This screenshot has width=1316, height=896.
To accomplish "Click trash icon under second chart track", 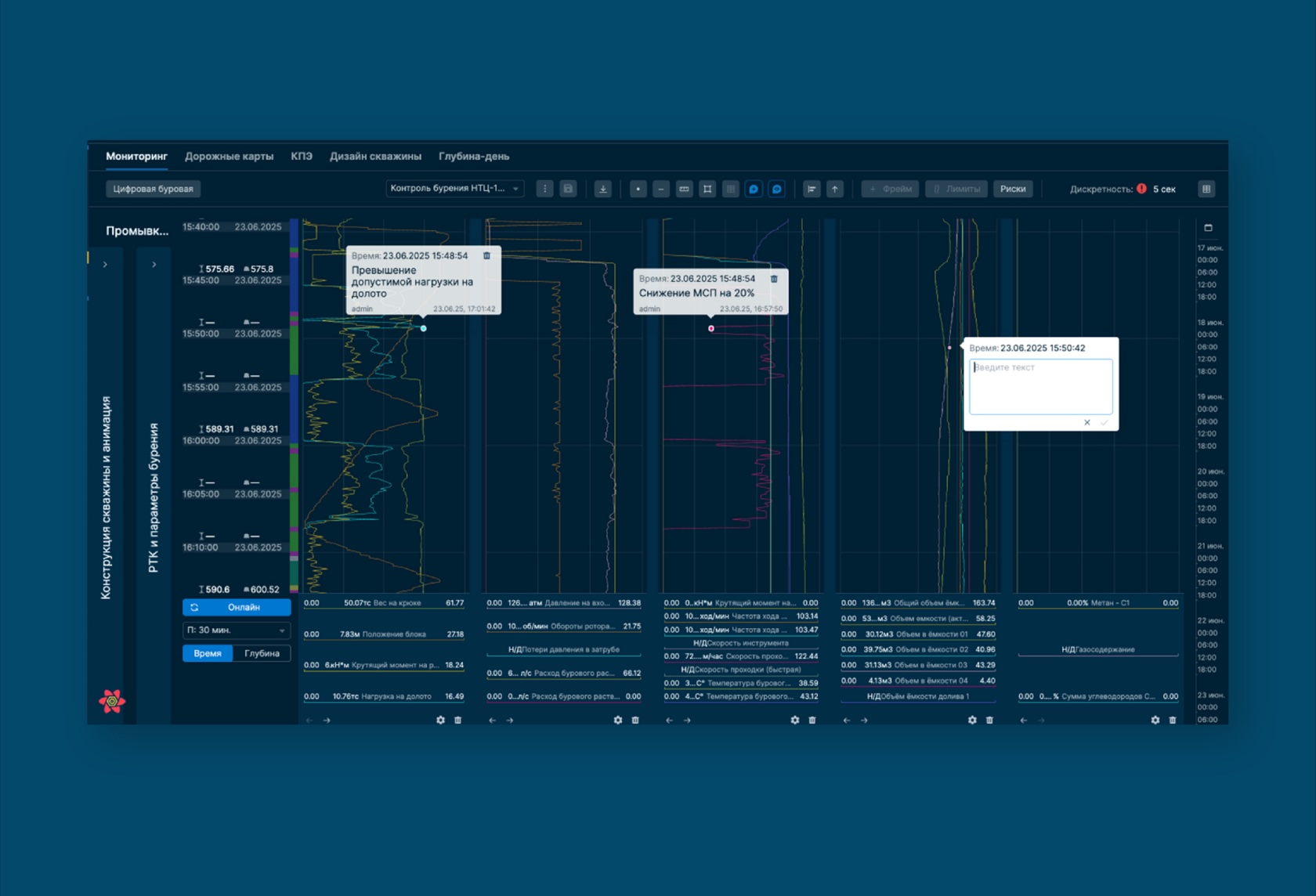I will pyautogui.click(x=635, y=720).
